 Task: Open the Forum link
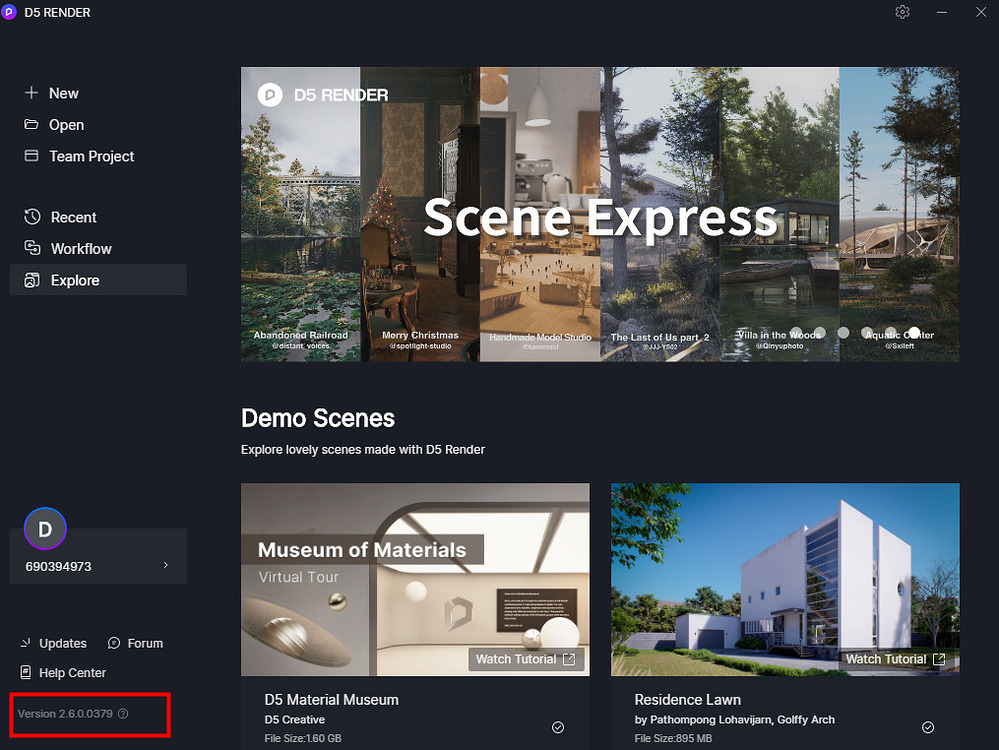tap(135, 643)
